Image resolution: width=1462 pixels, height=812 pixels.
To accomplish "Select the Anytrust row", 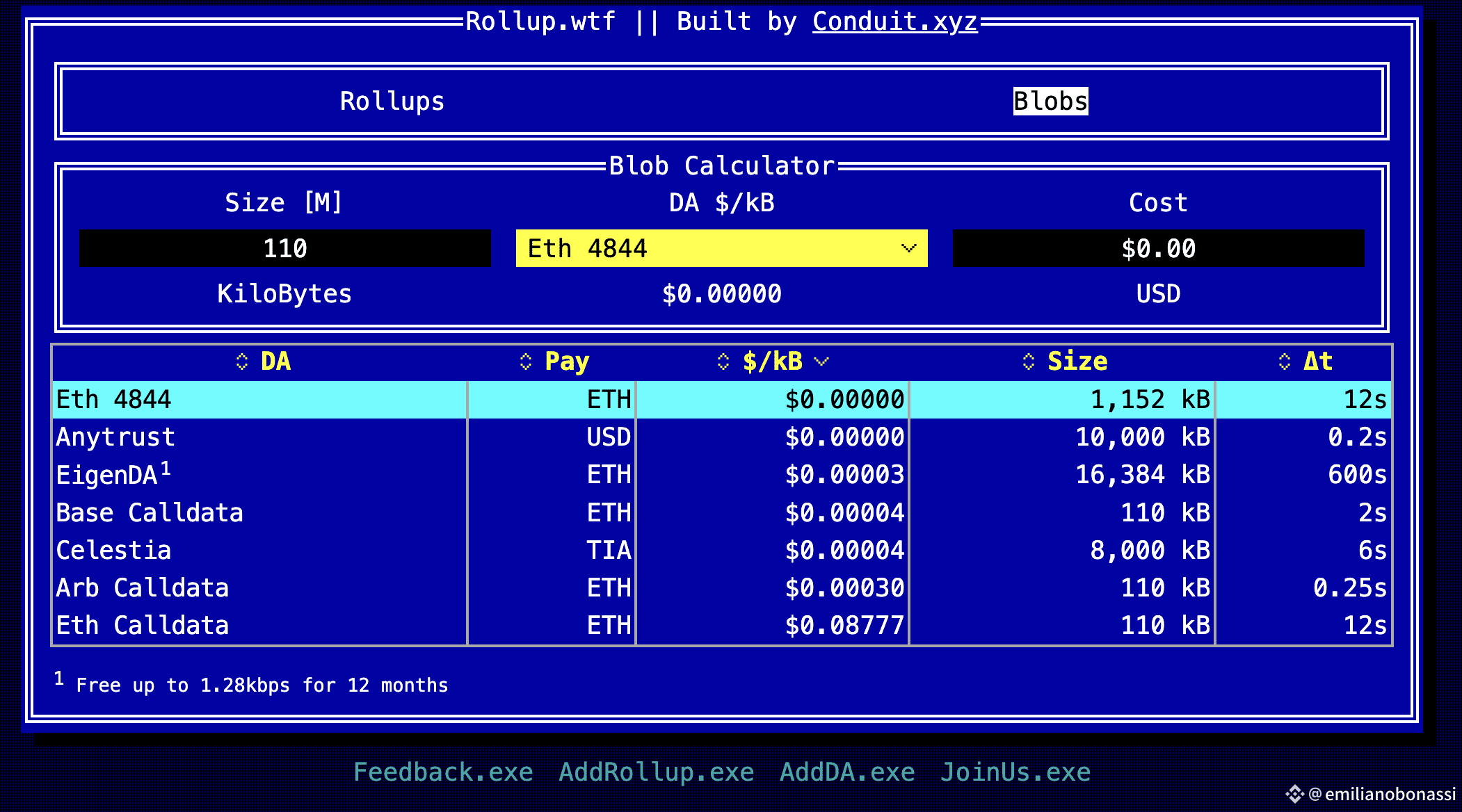I will pyautogui.click(x=722, y=437).
